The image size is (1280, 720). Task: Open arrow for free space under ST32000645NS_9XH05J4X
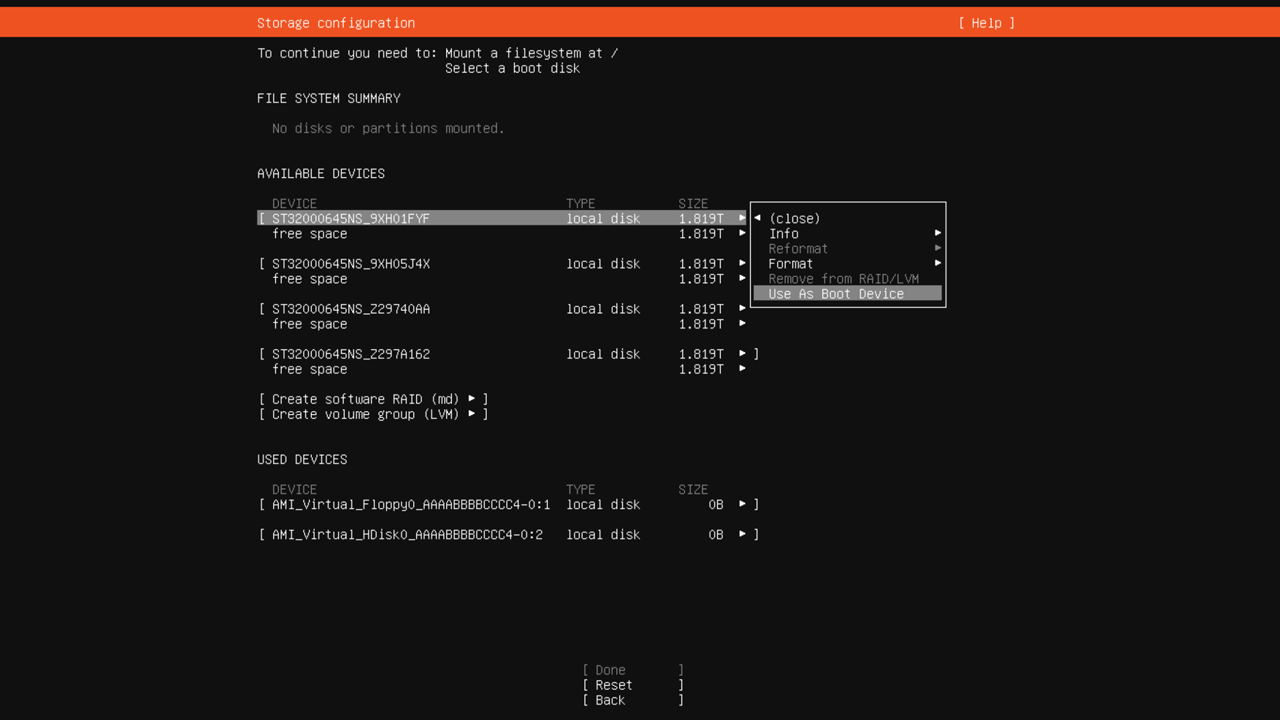tap(742, 279)
